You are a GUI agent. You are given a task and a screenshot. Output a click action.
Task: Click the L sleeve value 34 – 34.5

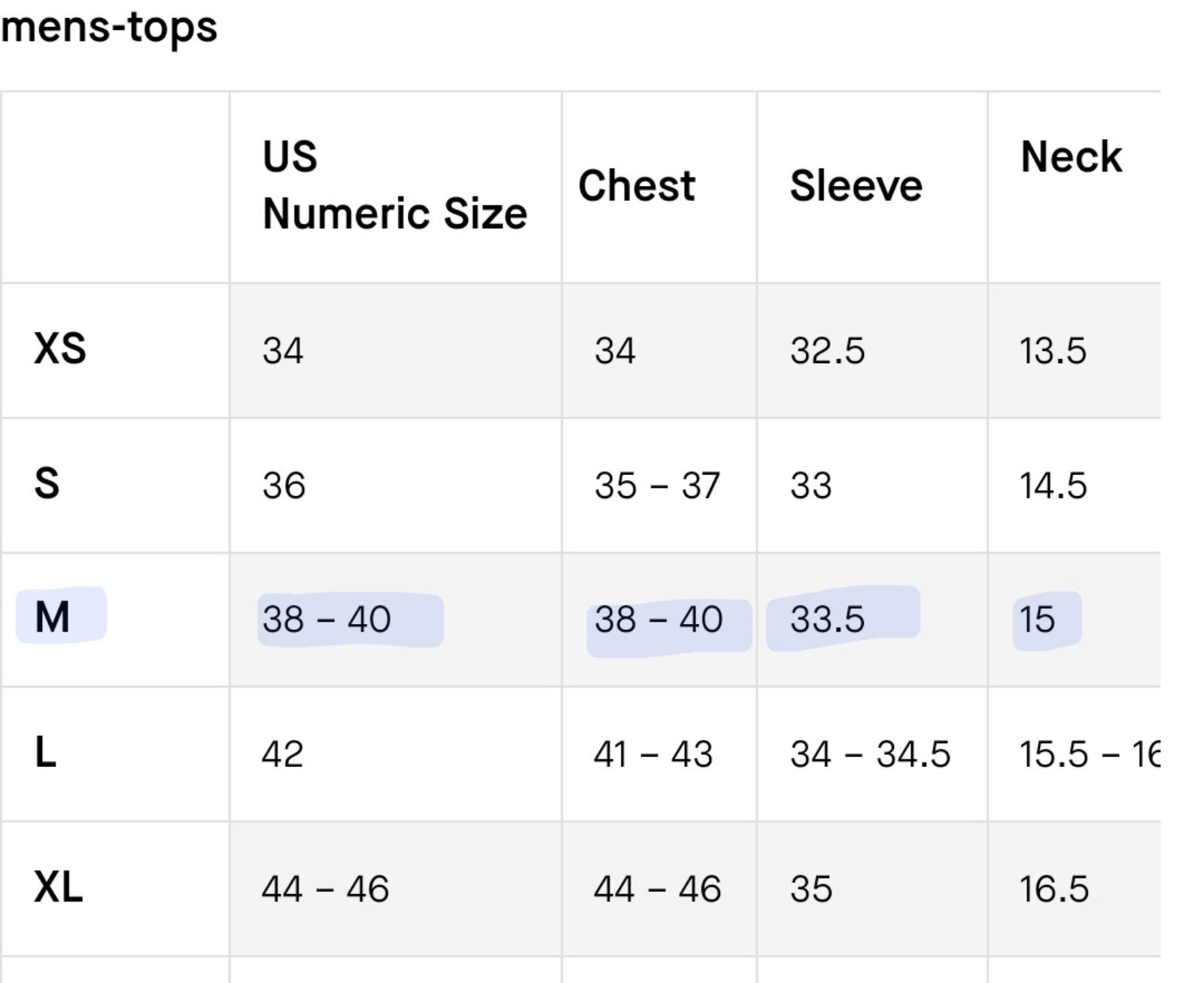pos(871,754)
